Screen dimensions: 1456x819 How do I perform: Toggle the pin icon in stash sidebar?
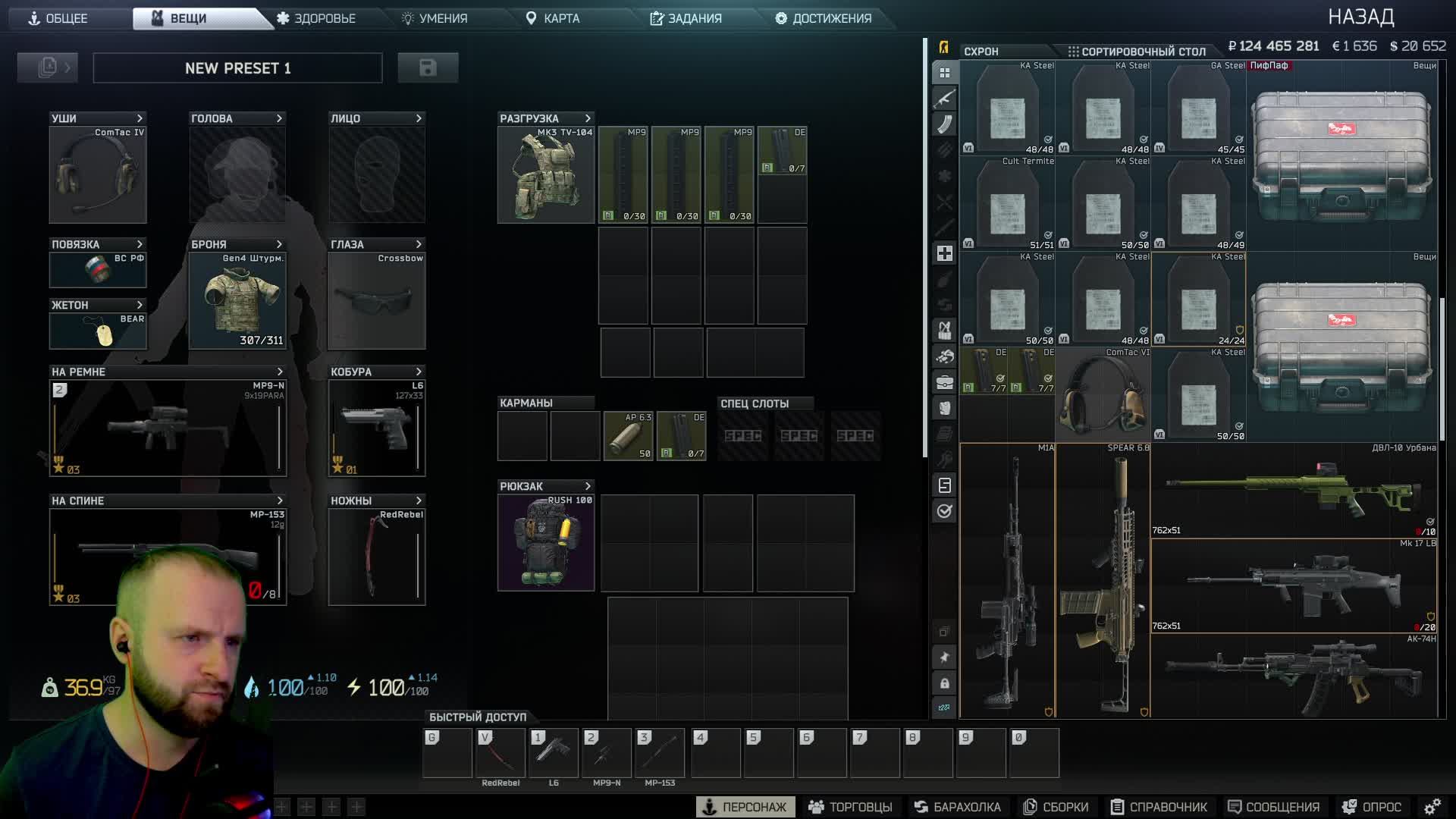coord(944,657)
